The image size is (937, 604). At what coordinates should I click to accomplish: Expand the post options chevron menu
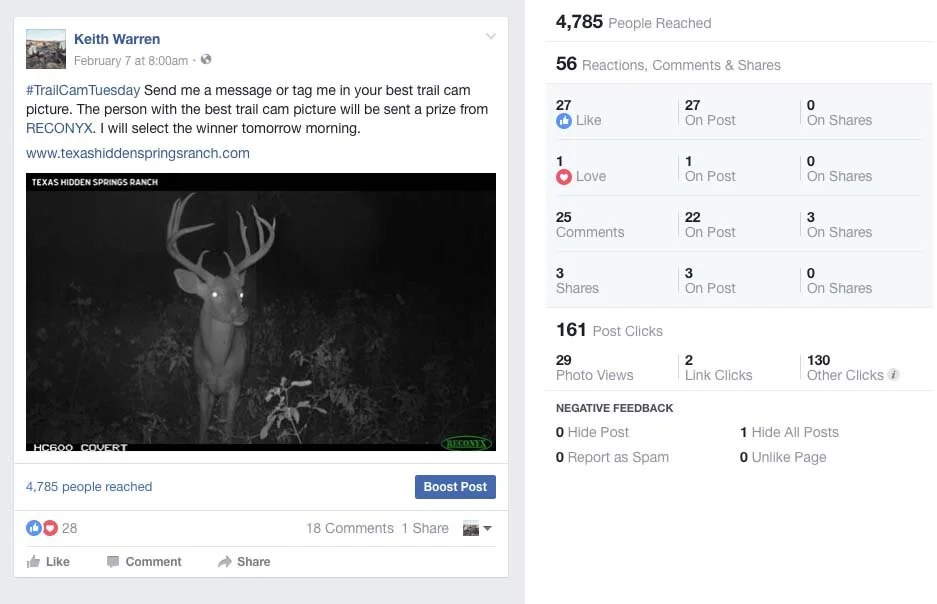(491, 36)
